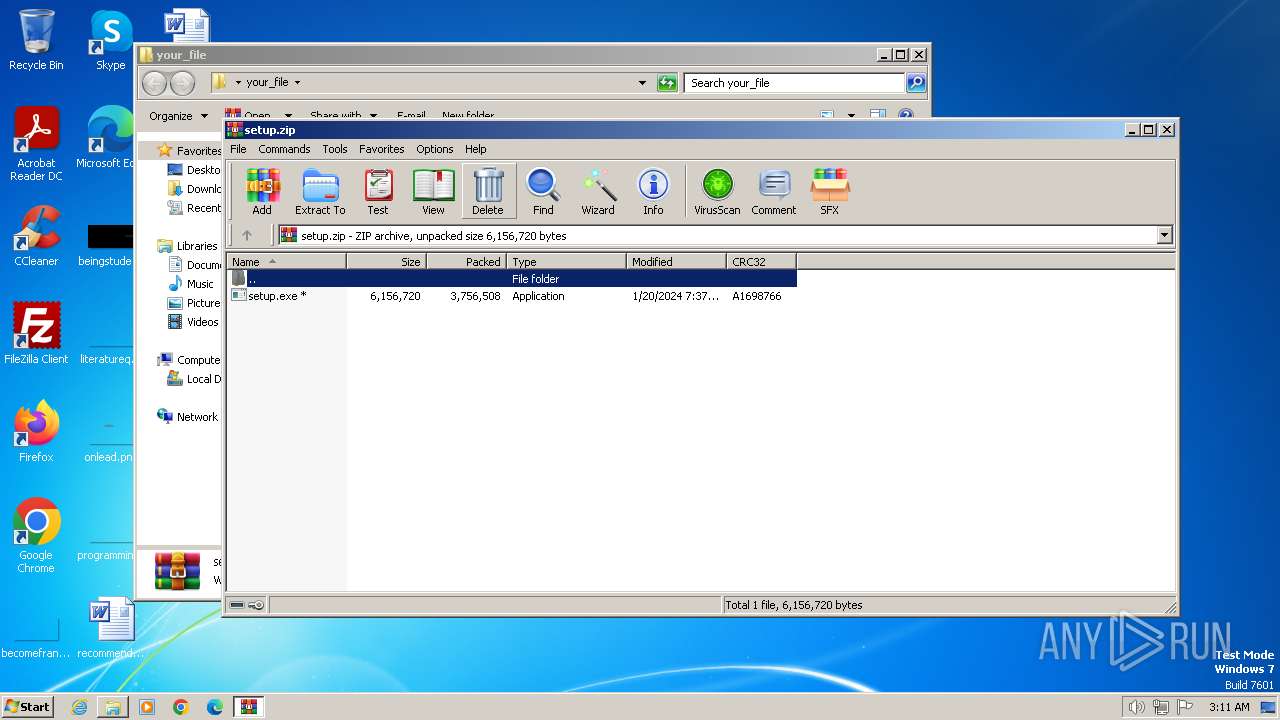Screen dimensions: 1280x720
Task: Open Internet Explorer from the taskbar
Action: [x=79, y=707]
